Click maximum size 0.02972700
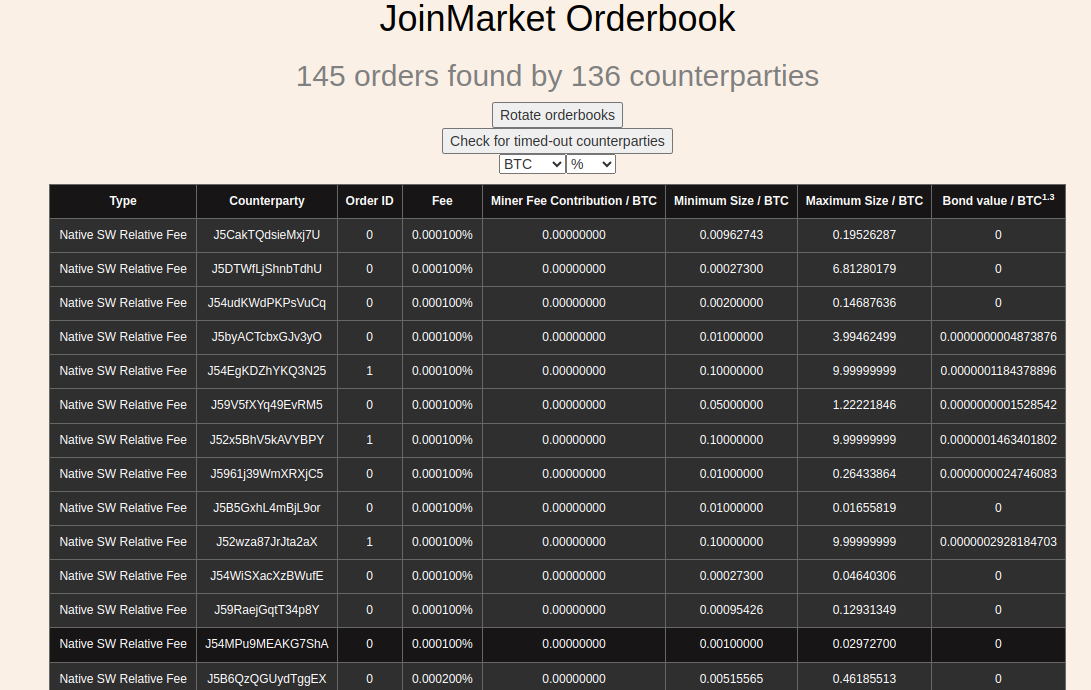The width and height of the screenshot is (1091, 690). pos(864,645)
